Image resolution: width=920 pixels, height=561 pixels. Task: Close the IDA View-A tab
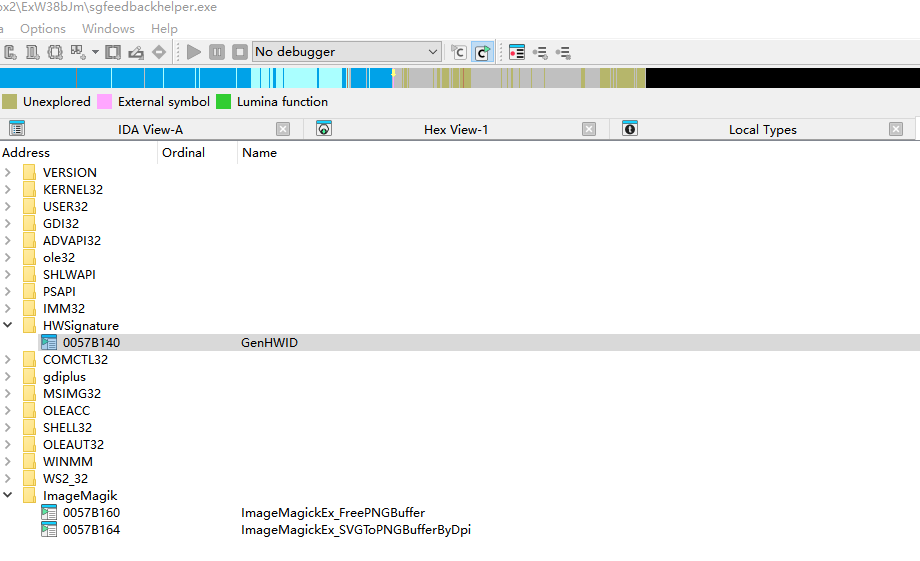coord(283,129)
